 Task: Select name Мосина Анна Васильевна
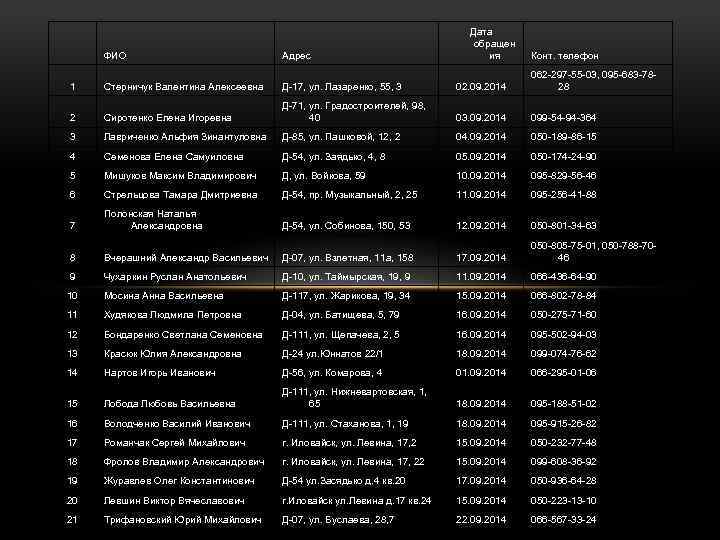[164, 296]
